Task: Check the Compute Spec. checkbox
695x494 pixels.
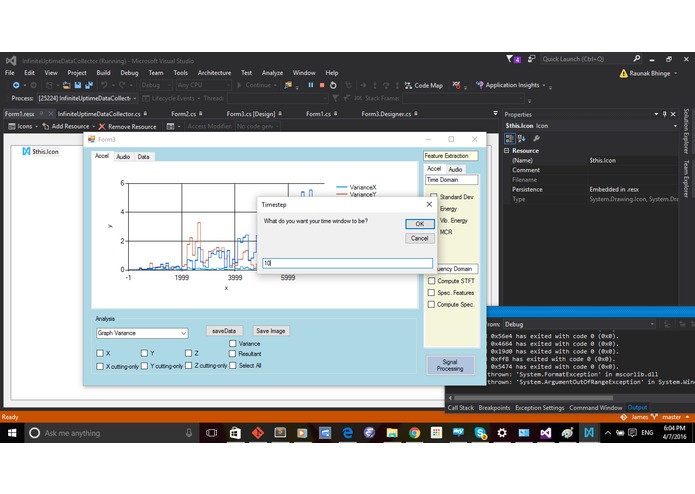Action: point(431,304)
